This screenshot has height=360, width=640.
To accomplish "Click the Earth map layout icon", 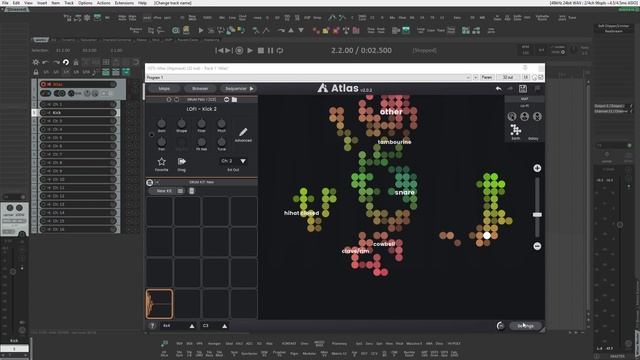I will point(516,130).
